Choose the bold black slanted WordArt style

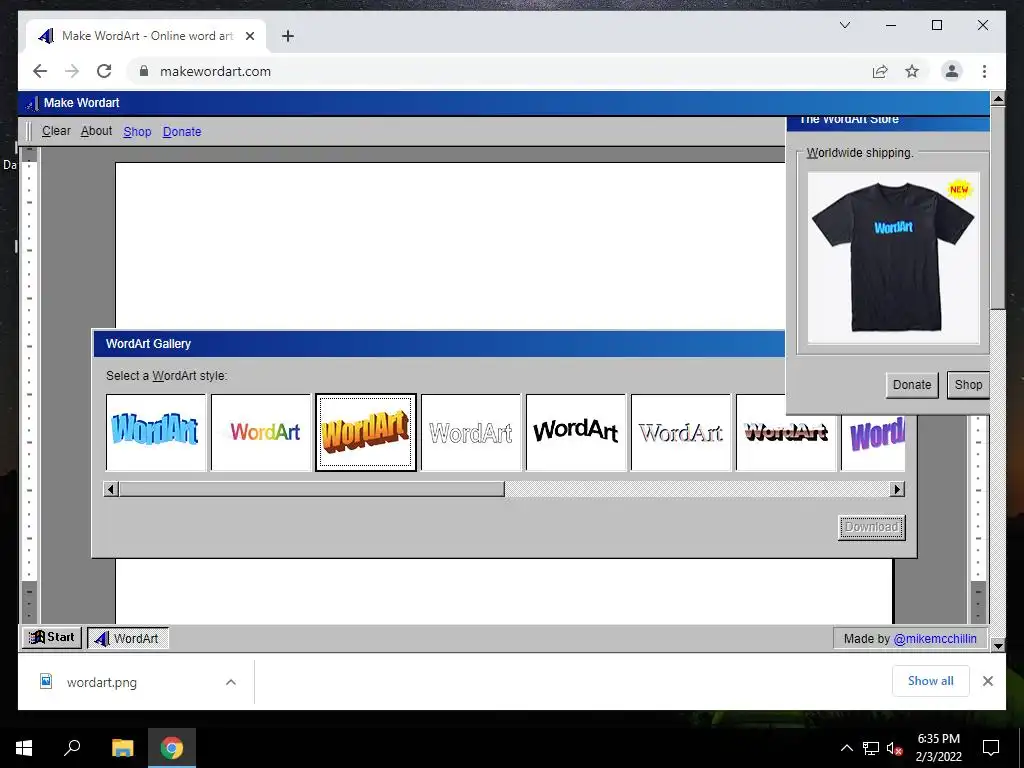(x=576, y=432)
